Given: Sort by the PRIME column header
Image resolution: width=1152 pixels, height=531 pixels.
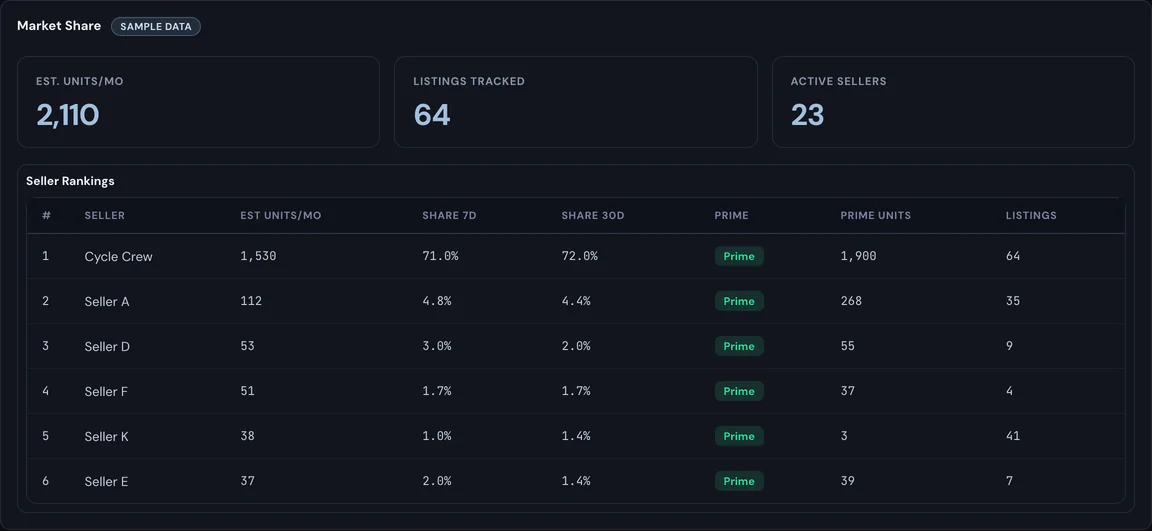Looking at the screenshot, I should pos(732,216).
